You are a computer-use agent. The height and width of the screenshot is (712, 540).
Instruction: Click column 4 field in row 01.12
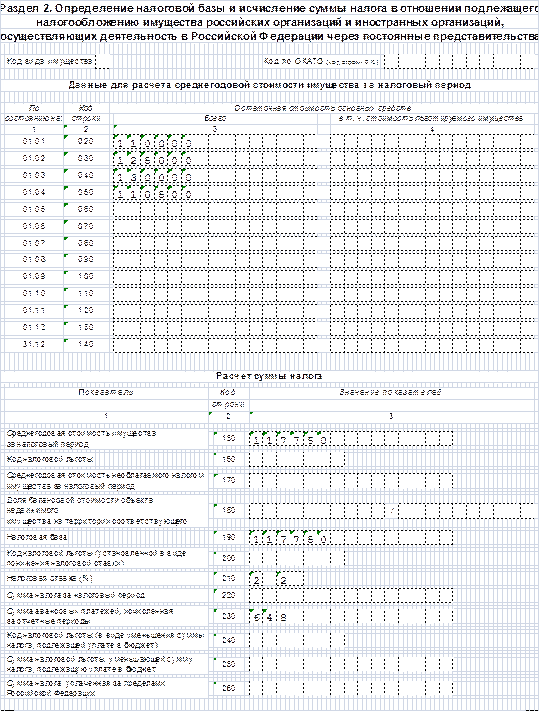(x=432, y=328)
